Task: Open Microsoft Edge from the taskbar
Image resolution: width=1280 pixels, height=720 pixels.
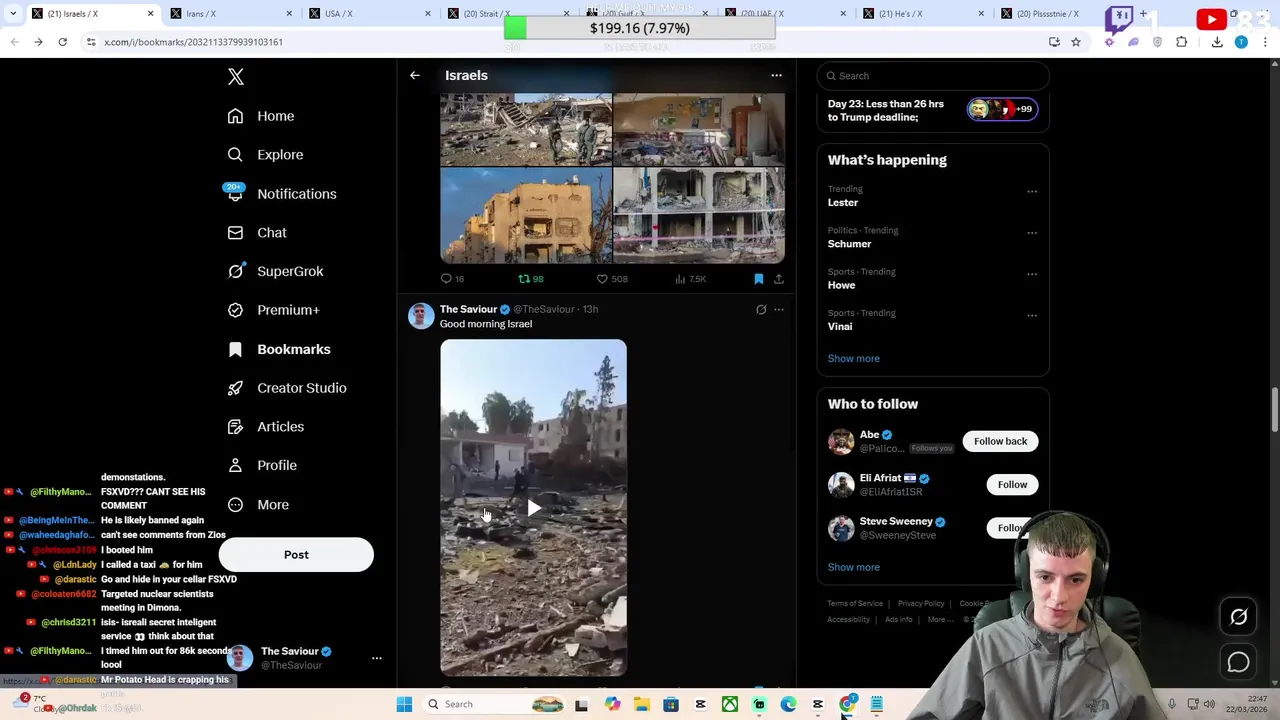Action: tap(788, 705)
